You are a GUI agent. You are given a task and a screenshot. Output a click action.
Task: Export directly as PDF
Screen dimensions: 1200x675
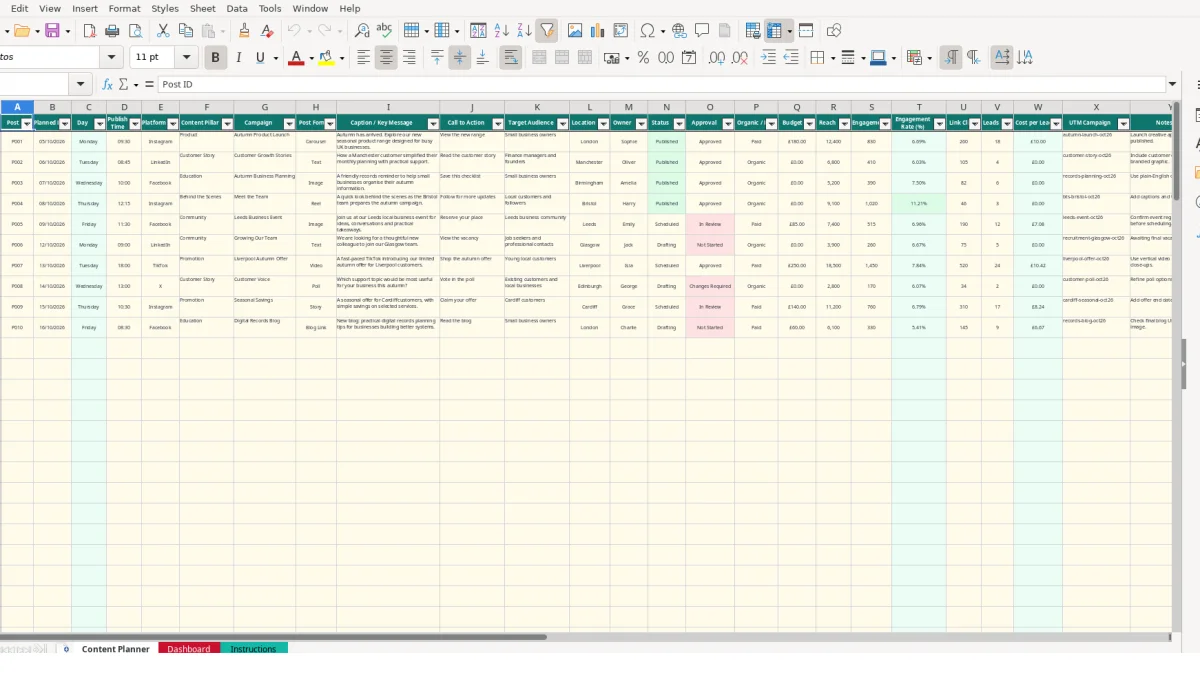click(x=89, y=31)
